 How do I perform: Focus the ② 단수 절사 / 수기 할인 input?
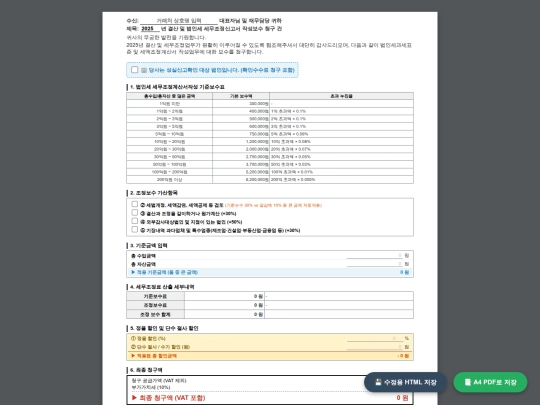(375, 347)
